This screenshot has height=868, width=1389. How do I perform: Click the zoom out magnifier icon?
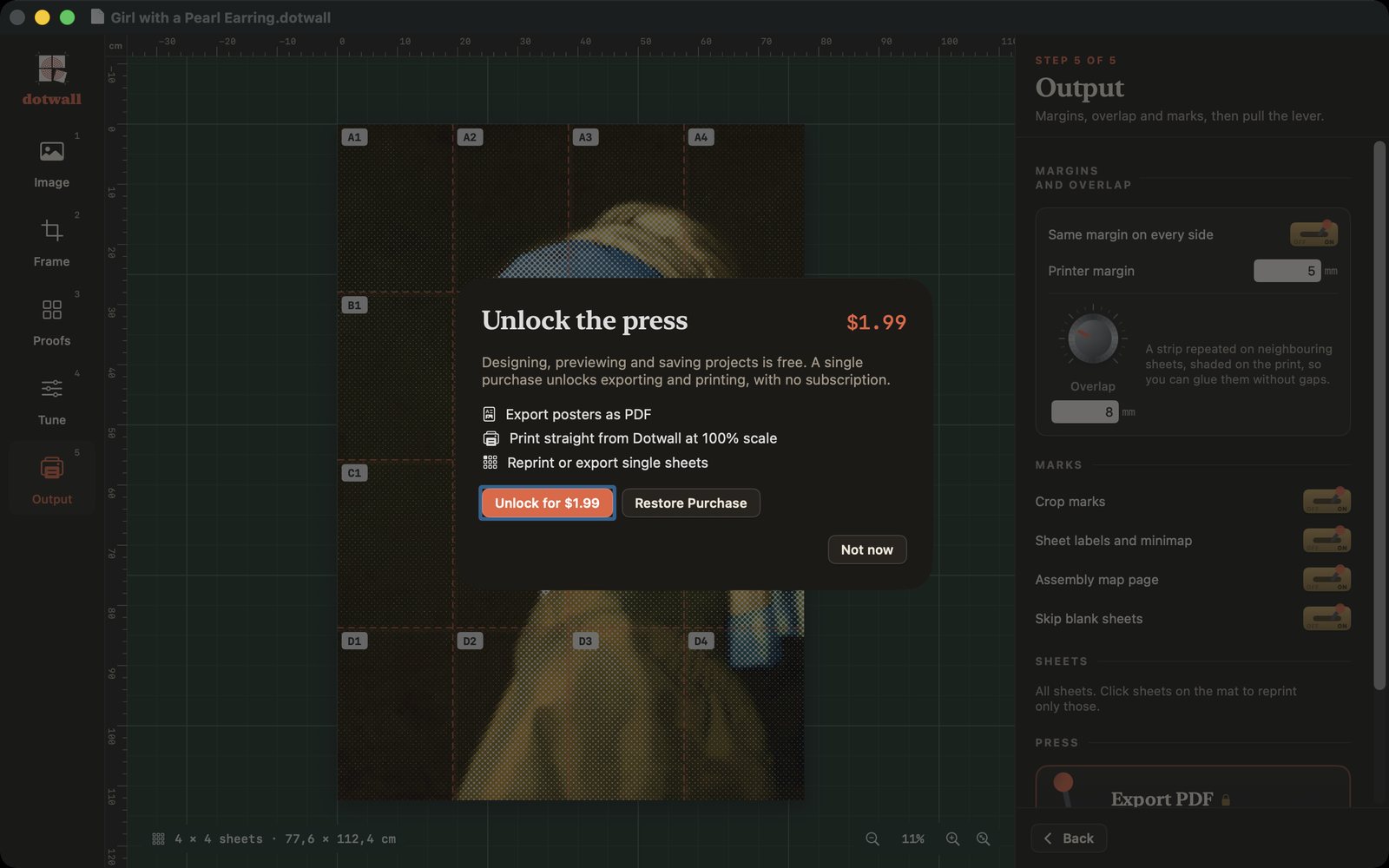(872, 838)
